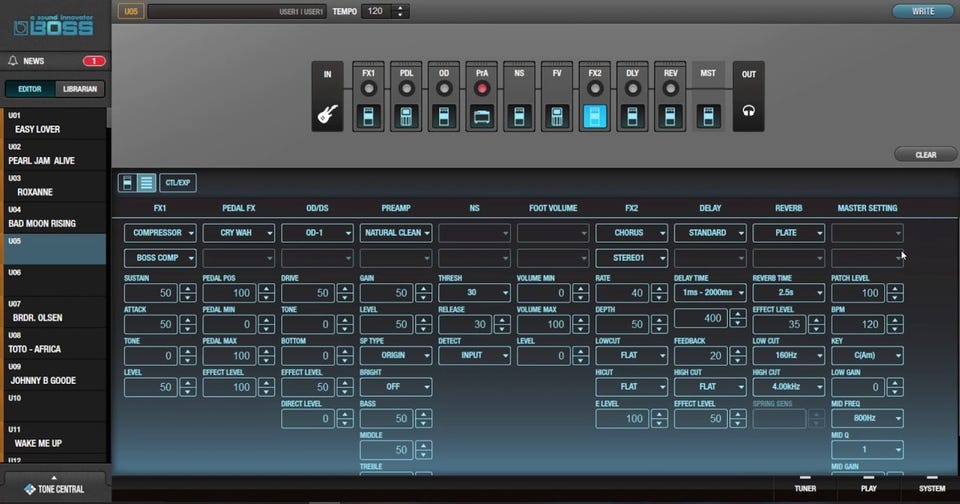Switch to the list layout view icon

coord(146,183)
